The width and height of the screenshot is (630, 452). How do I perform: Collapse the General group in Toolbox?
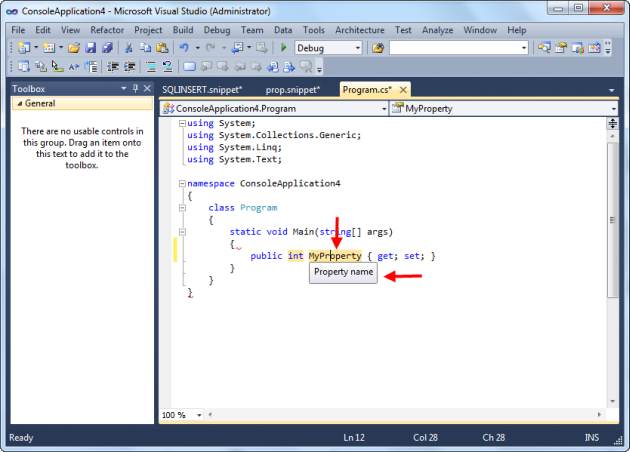click(18, 103)
